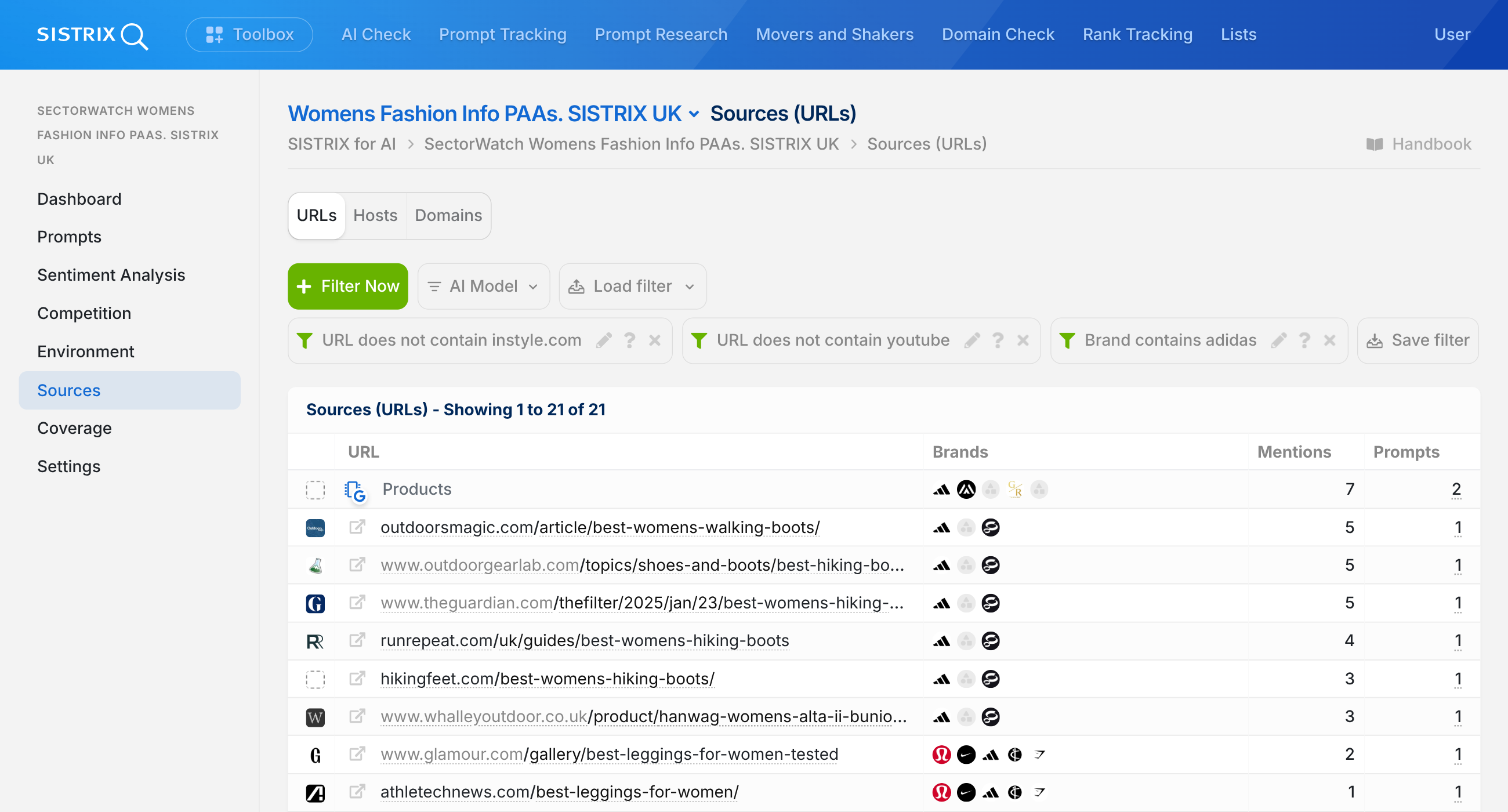Click lululemon brand icon in glamour.com row
This screenshot has width=1508, height=812.
(941, 755)
